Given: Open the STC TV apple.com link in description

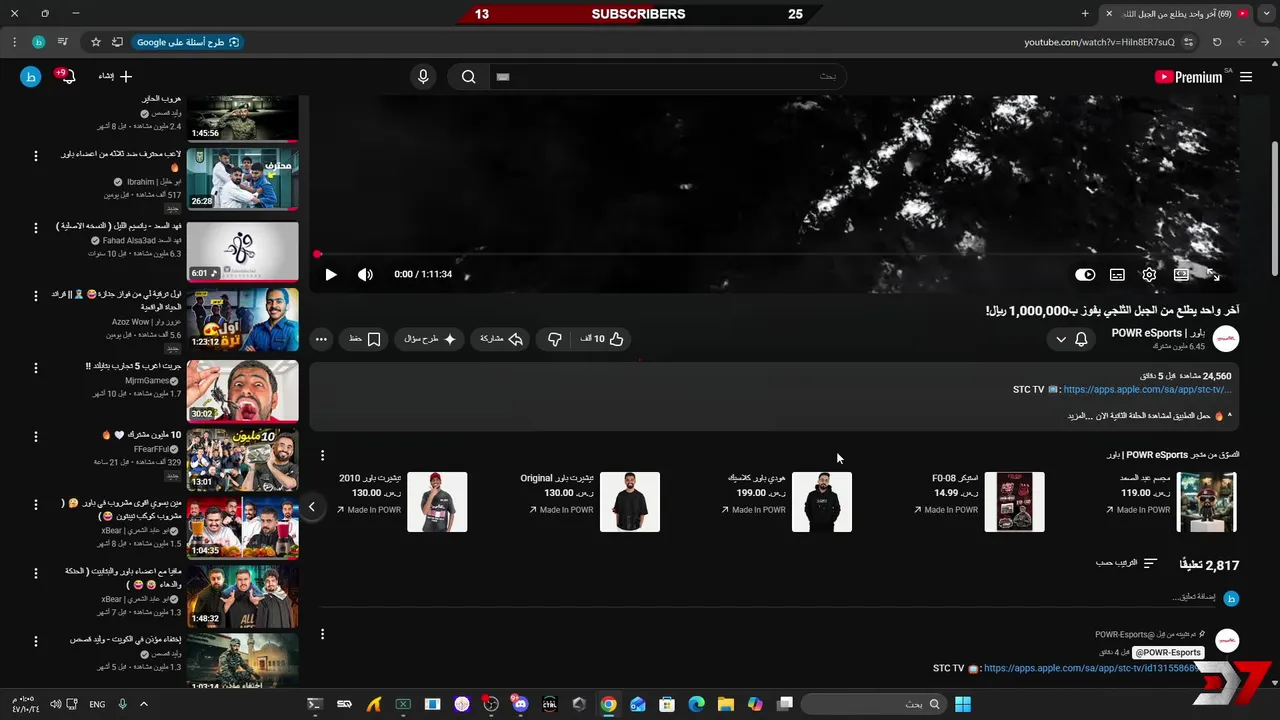Looking at the screenshot, I should [x=1147, y=390].
